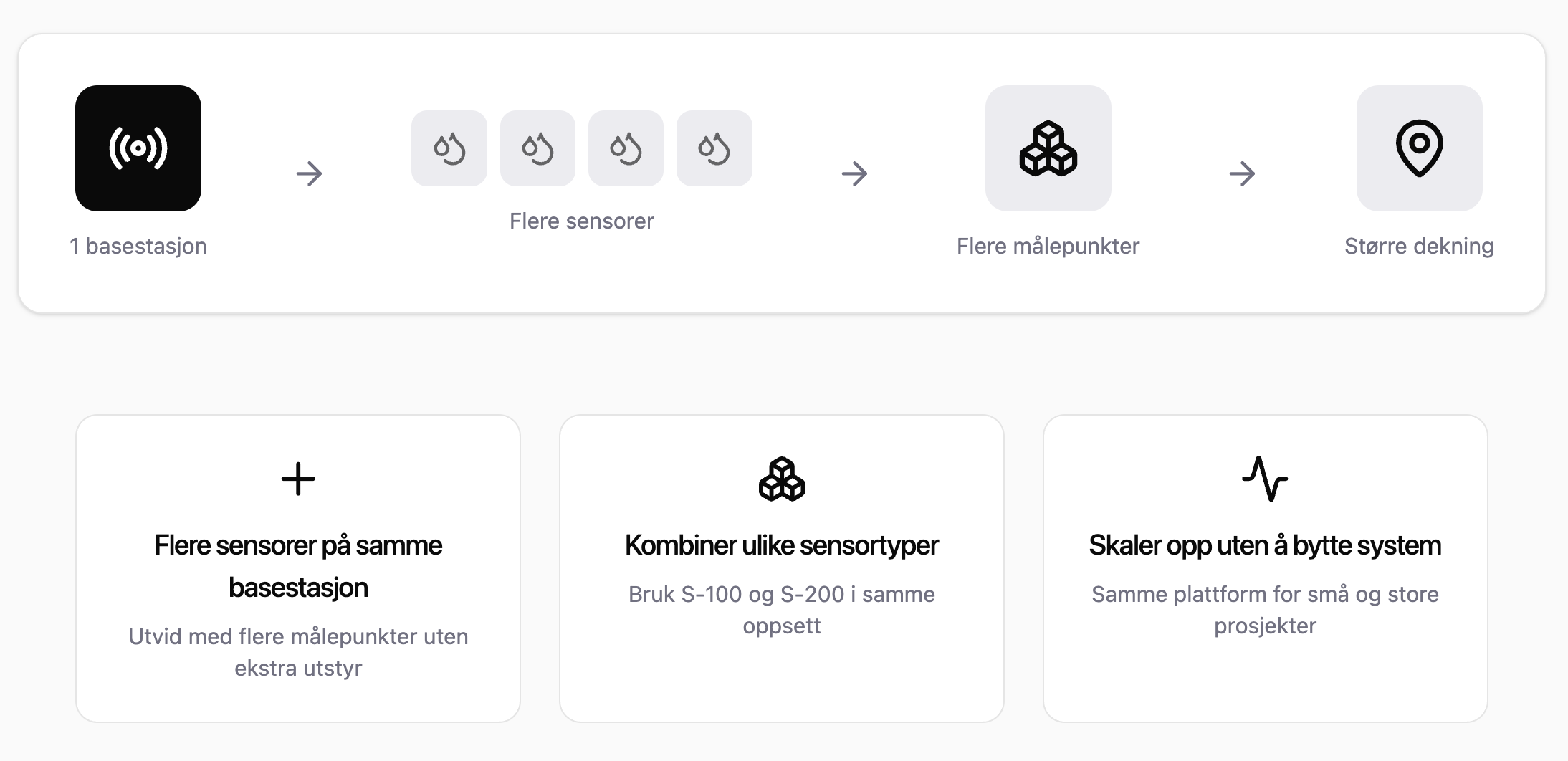The width and height of the screenshot is (1568, 761).
Task: Click the 'Flere sensorer' label
Action: coord(582,221)
